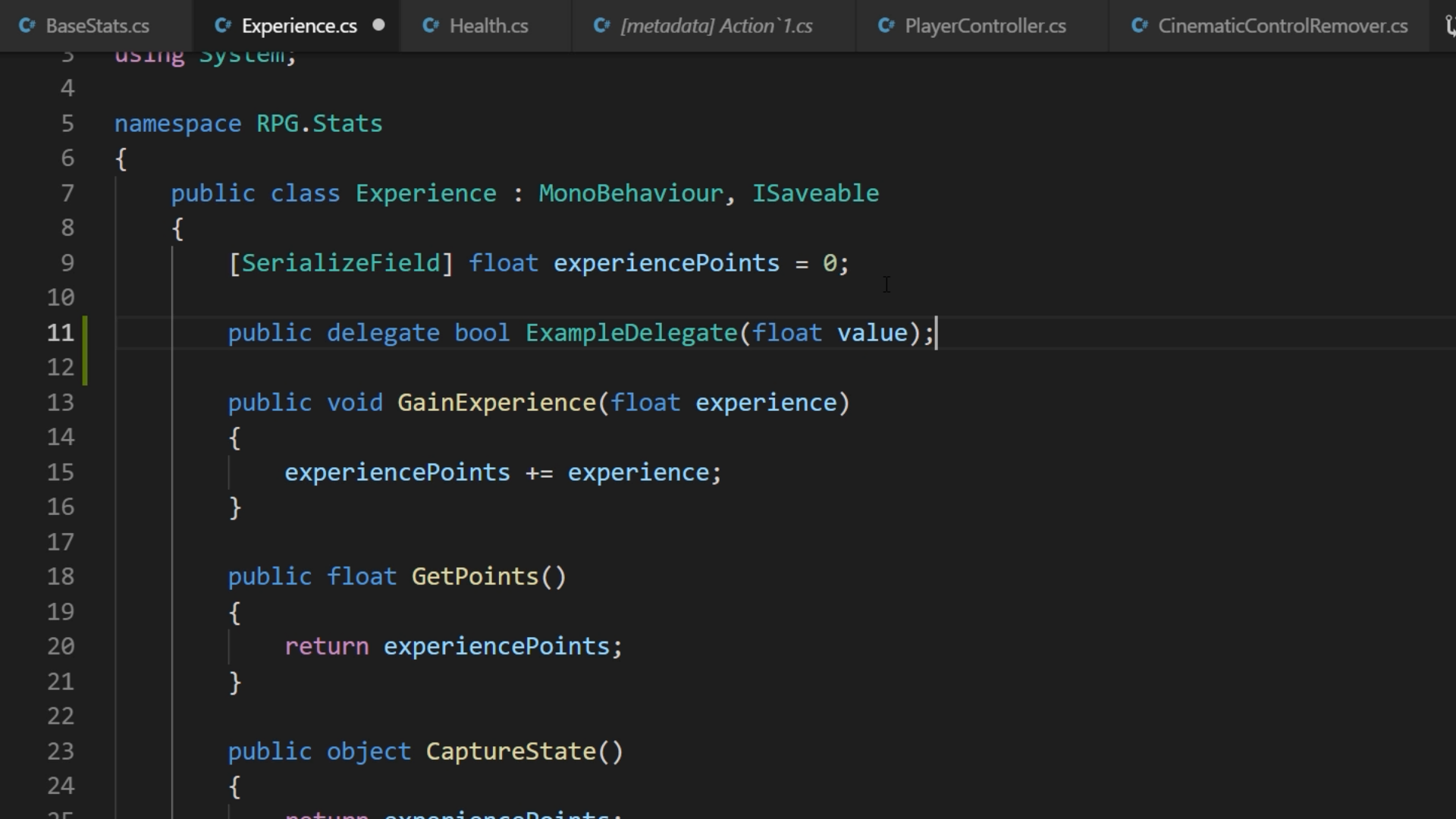Click line number 23 in the gutter
This screenshot has height=819, width=1456.
61,752
